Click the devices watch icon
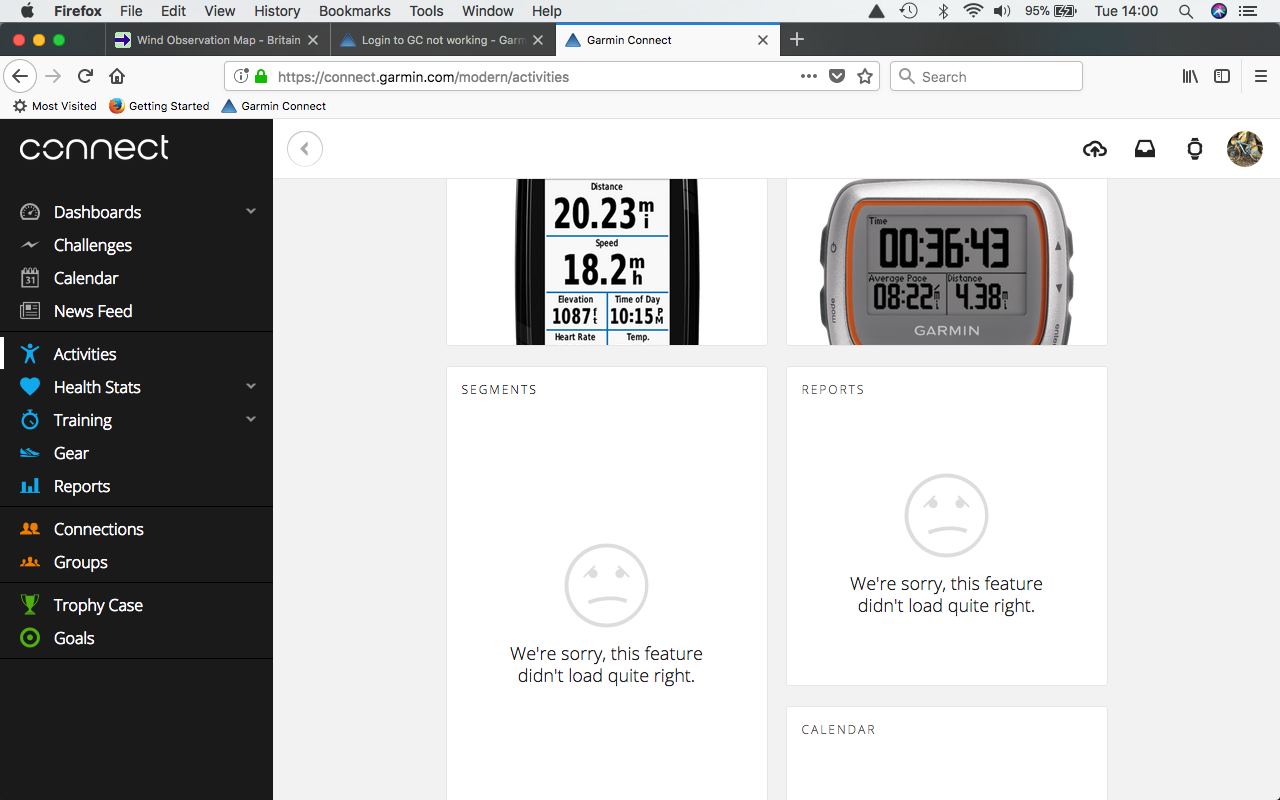Viewport: 1280px width, 800px height. point(1195,149)
